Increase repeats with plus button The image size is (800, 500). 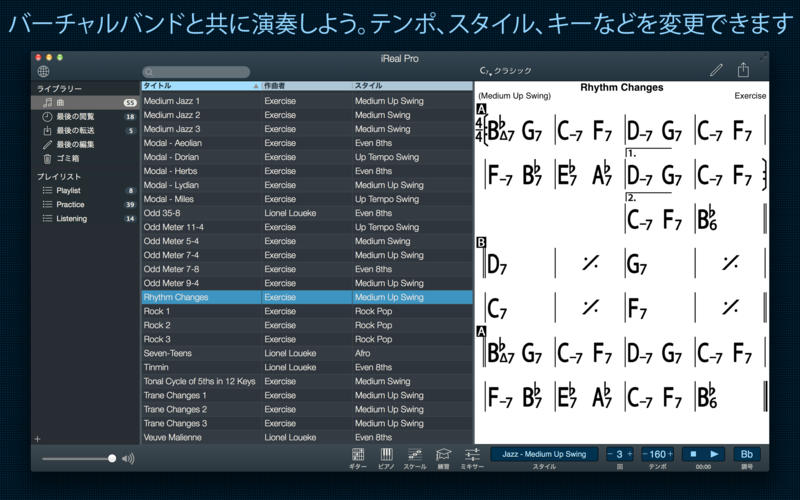click(x=630, y=454)
